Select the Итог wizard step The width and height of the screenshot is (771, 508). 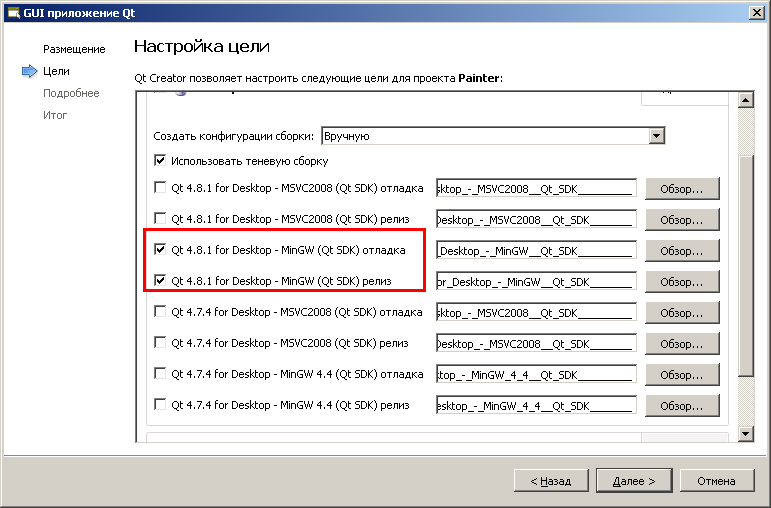pos(55,115)
